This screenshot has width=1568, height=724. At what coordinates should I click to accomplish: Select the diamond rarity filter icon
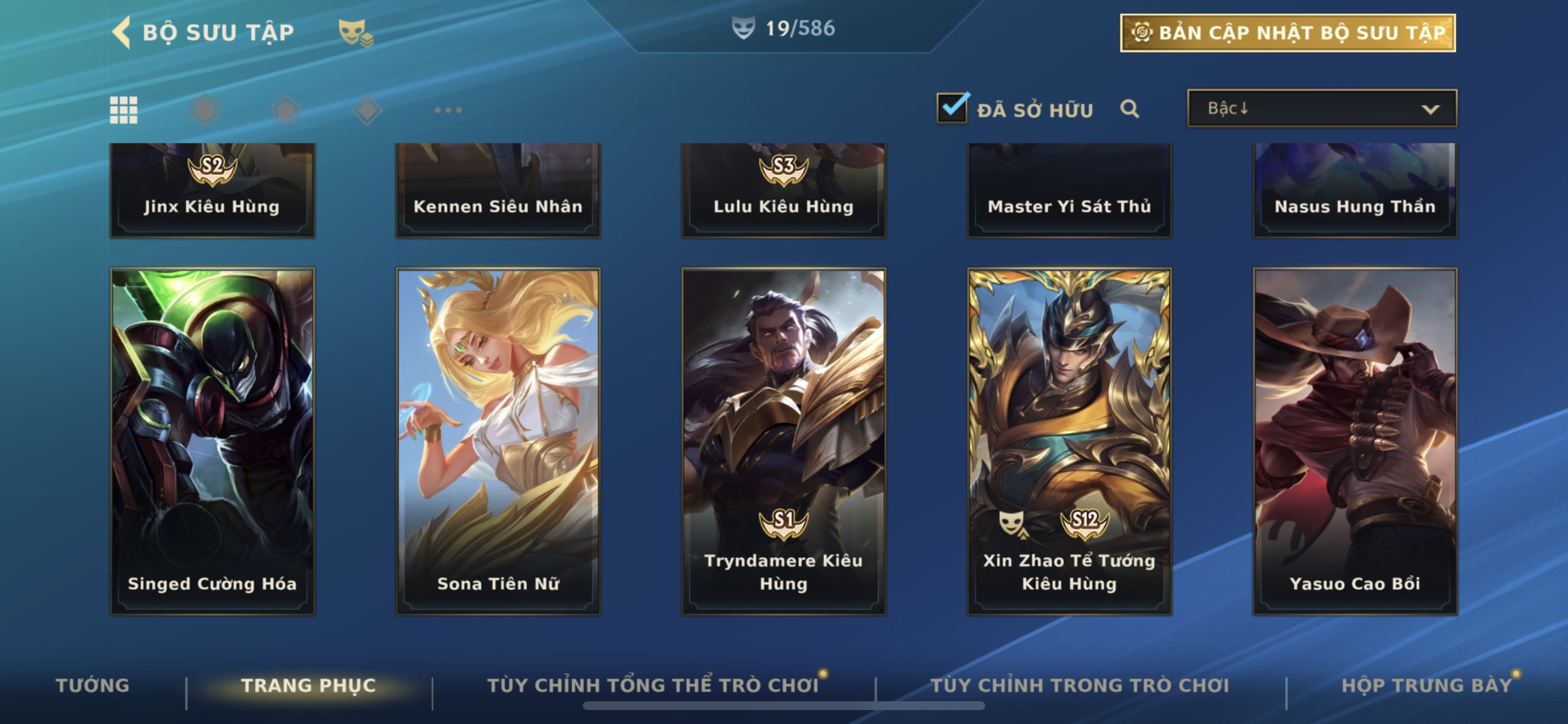pos(367,110)
